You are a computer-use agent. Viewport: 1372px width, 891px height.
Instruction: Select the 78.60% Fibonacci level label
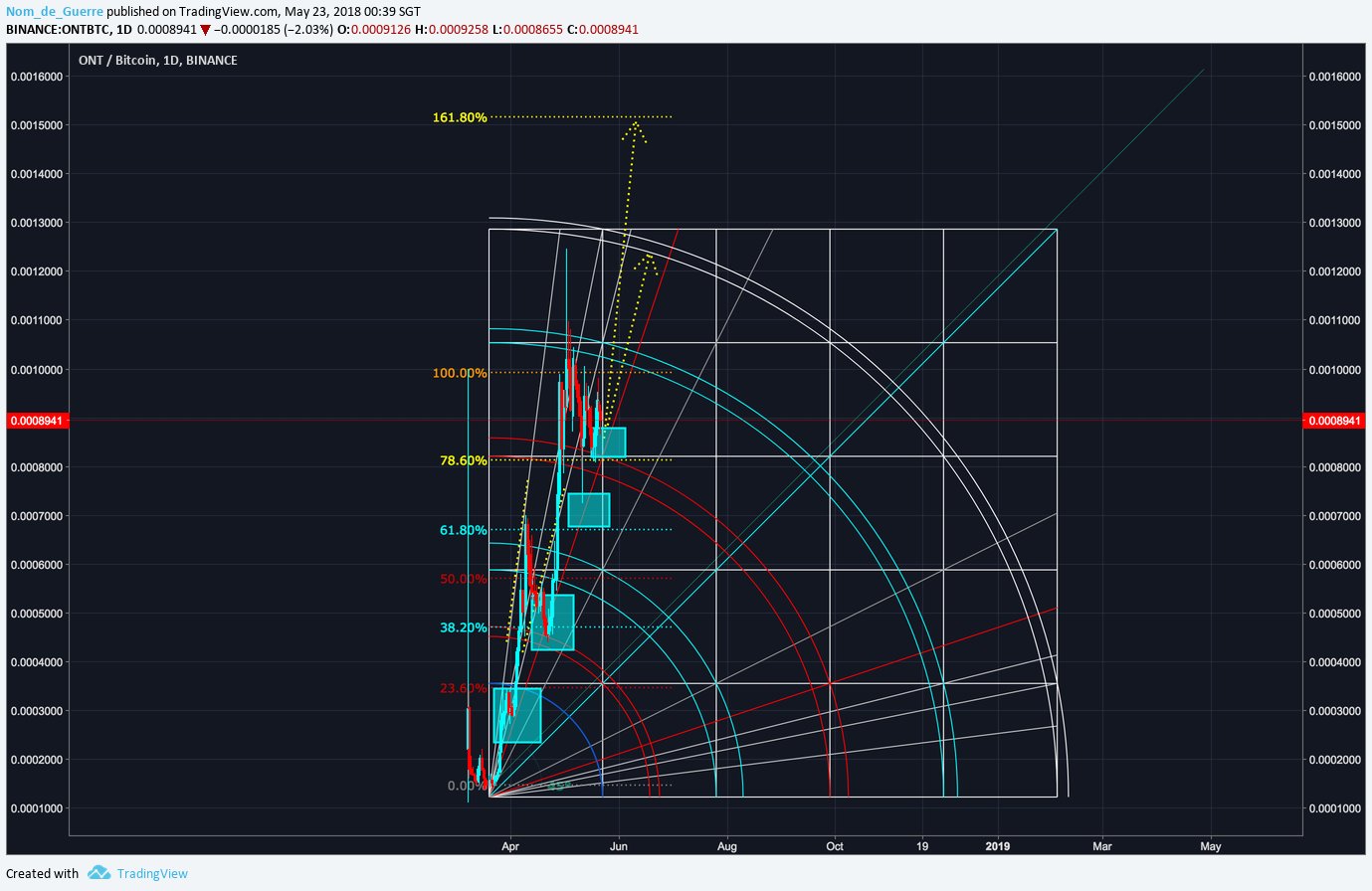coord(464,460)
